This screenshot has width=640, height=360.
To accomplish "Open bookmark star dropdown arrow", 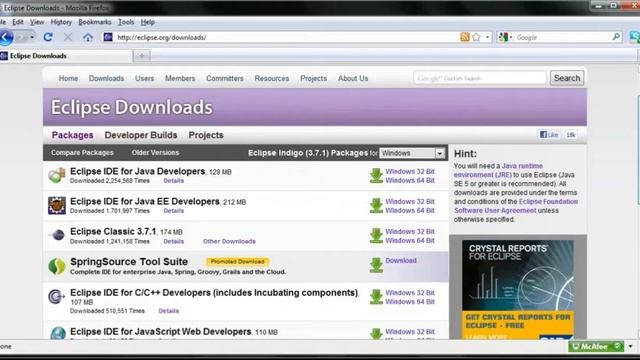I will pyautogui.click(x=487, y=37).
